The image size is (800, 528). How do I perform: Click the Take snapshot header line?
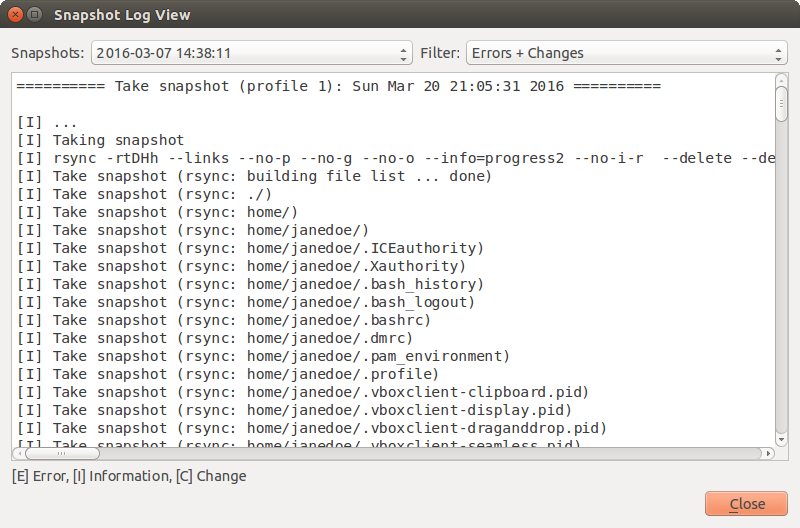pos(339,86)
